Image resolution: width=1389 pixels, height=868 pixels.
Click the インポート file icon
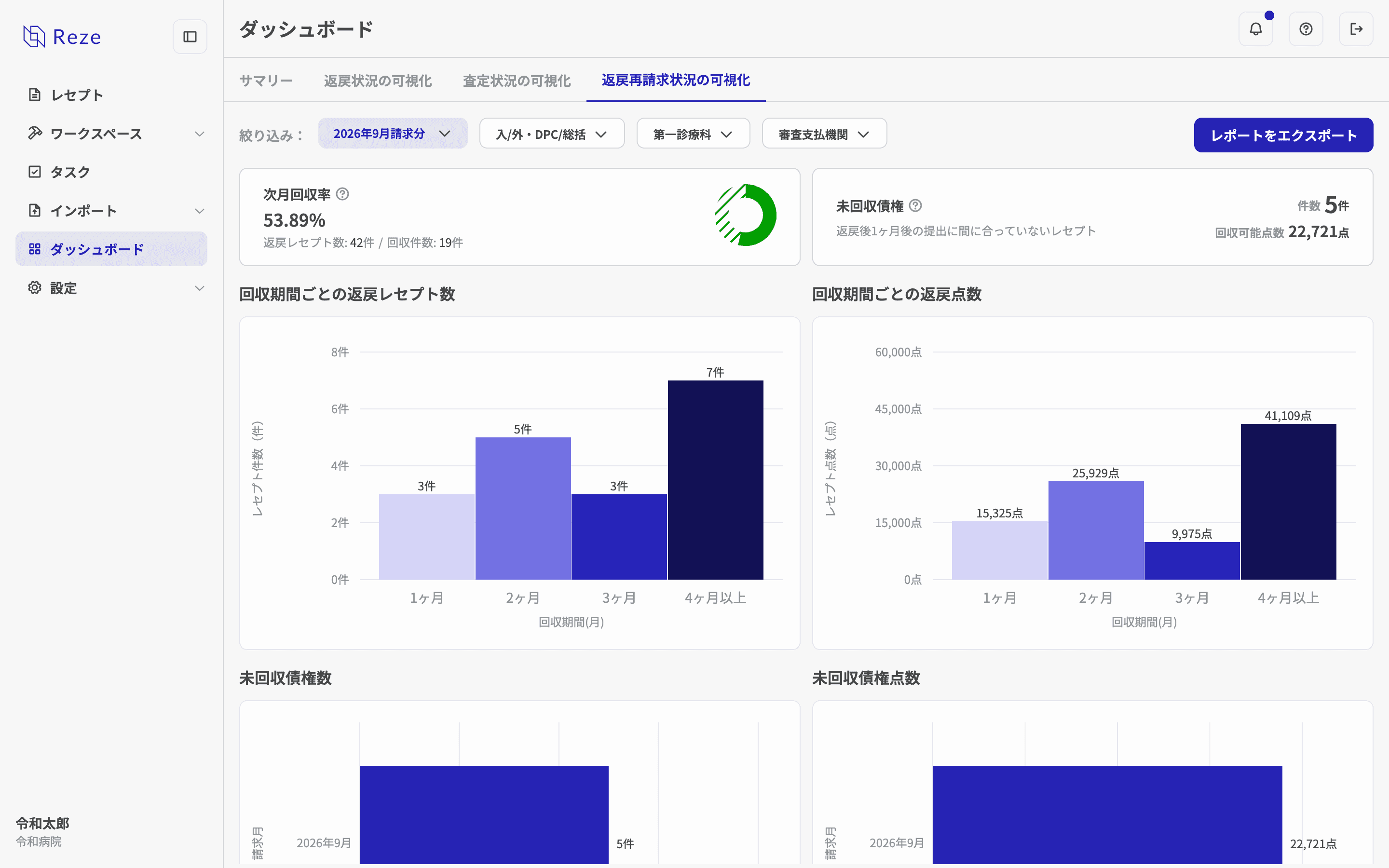point(34,210)
